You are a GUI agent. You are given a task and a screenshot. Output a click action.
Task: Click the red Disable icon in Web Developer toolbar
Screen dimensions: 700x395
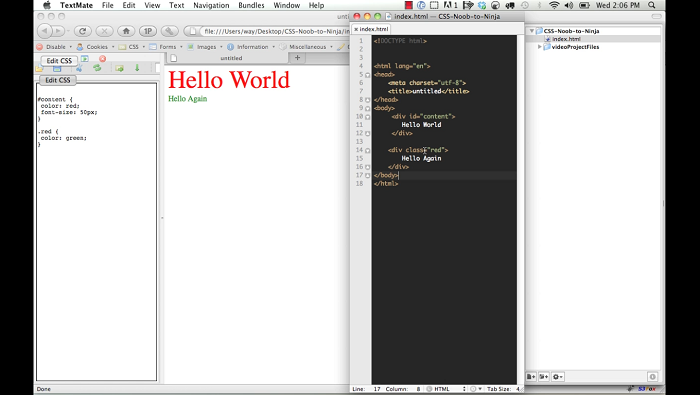pyautogui.click(x=39, y=47)
